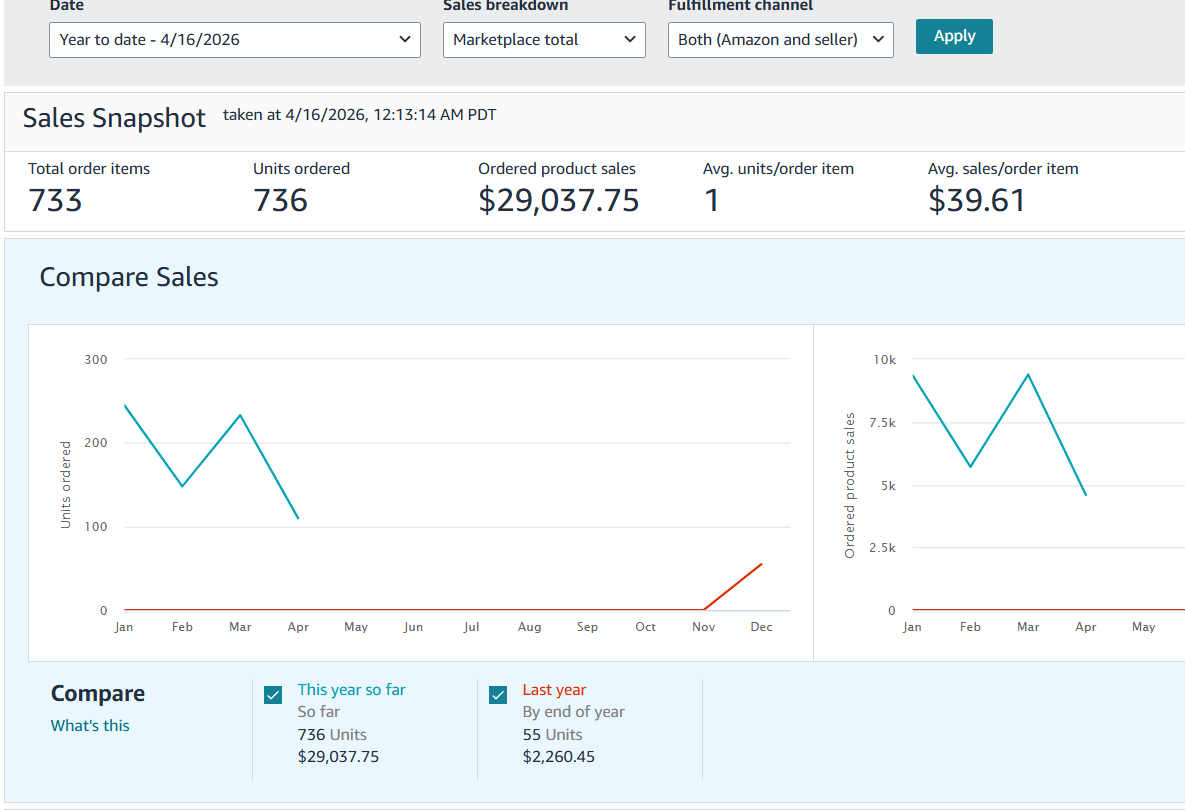Screen dimensions: 1185x810
Task: Click December end of red last-year line
Action: pyautogui.click(x=762, y=564)
